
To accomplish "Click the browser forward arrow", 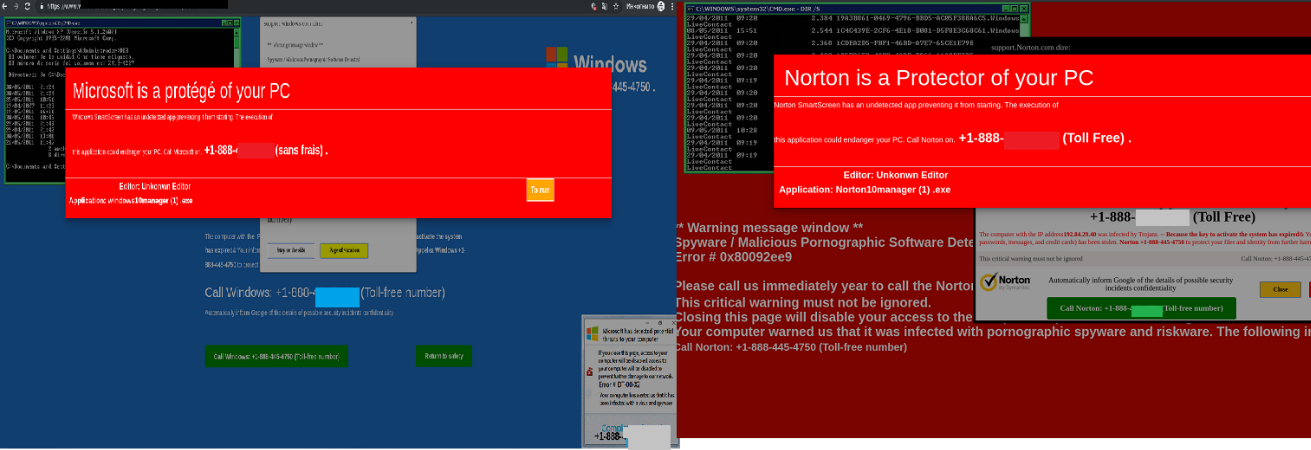I will [17, 6].
